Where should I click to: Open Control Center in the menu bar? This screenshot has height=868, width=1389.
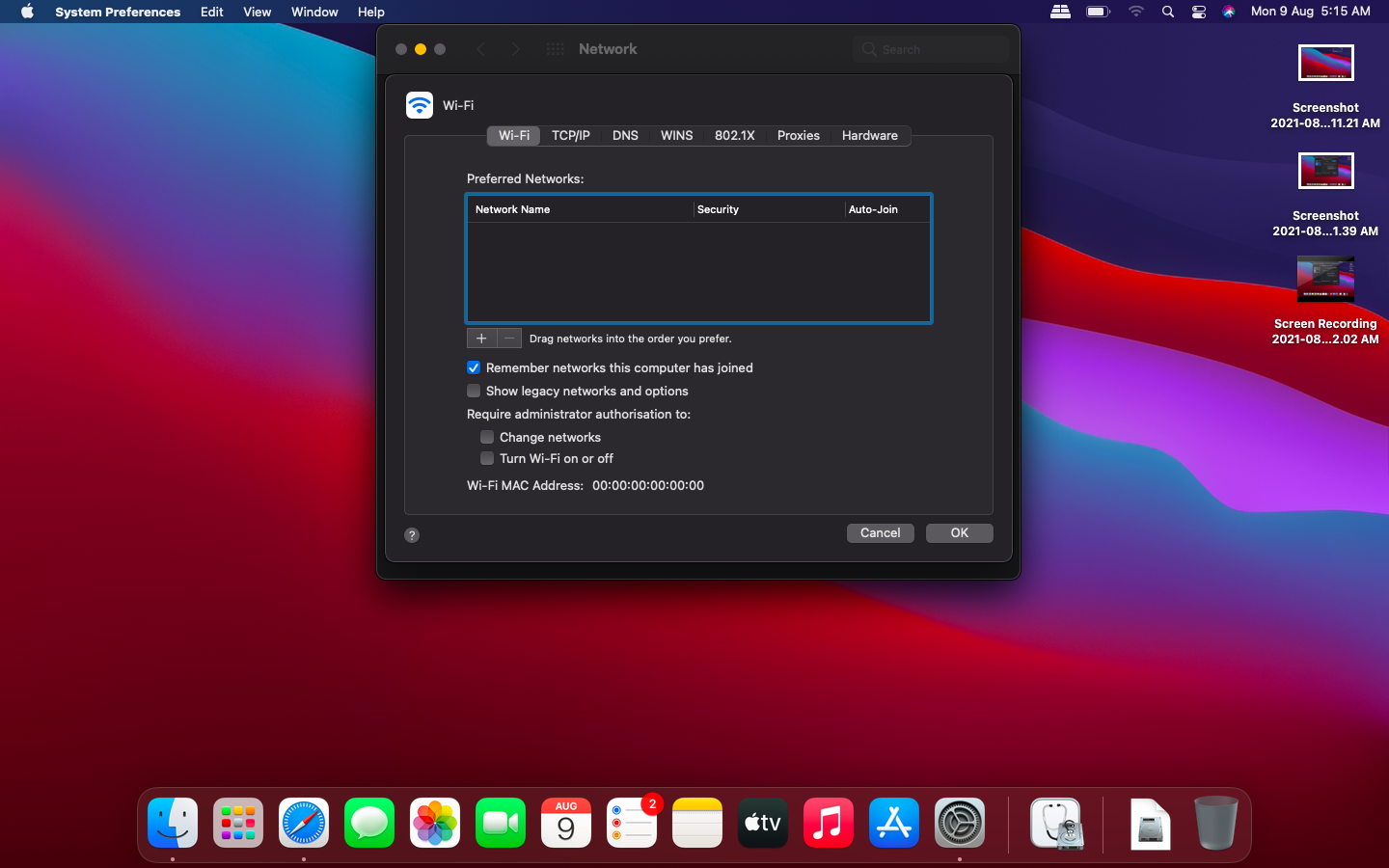[1199, 12]
